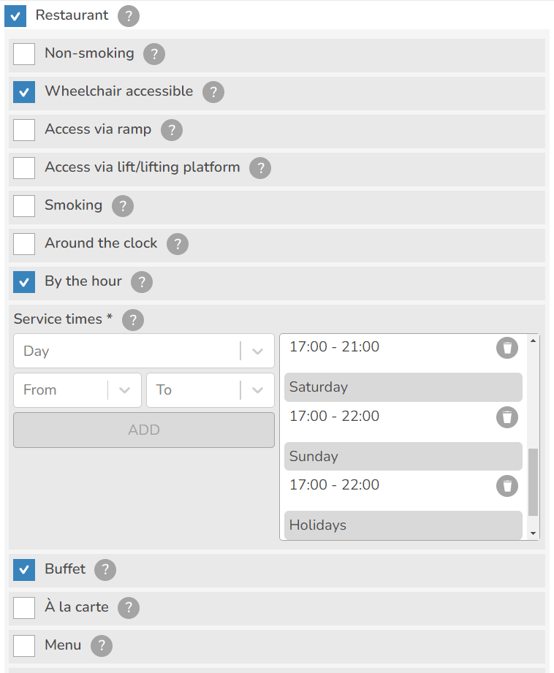Image resolution: width=554 pixels, height=673 pixels.
Task: Delete the Saturday 17:00 - 22:00 entry
Action: (x=507, y=417)
